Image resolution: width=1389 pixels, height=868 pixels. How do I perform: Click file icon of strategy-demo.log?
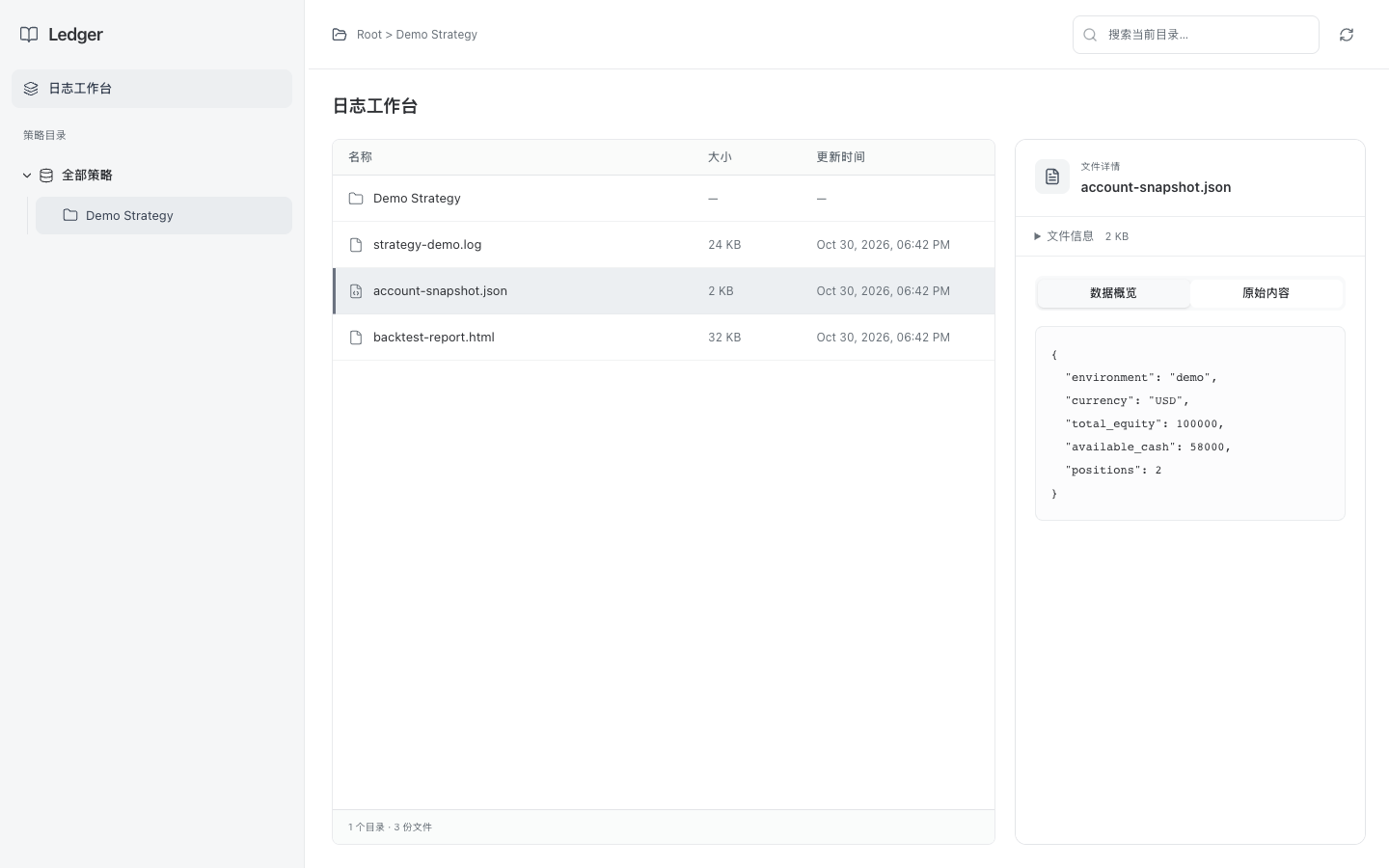356,245
